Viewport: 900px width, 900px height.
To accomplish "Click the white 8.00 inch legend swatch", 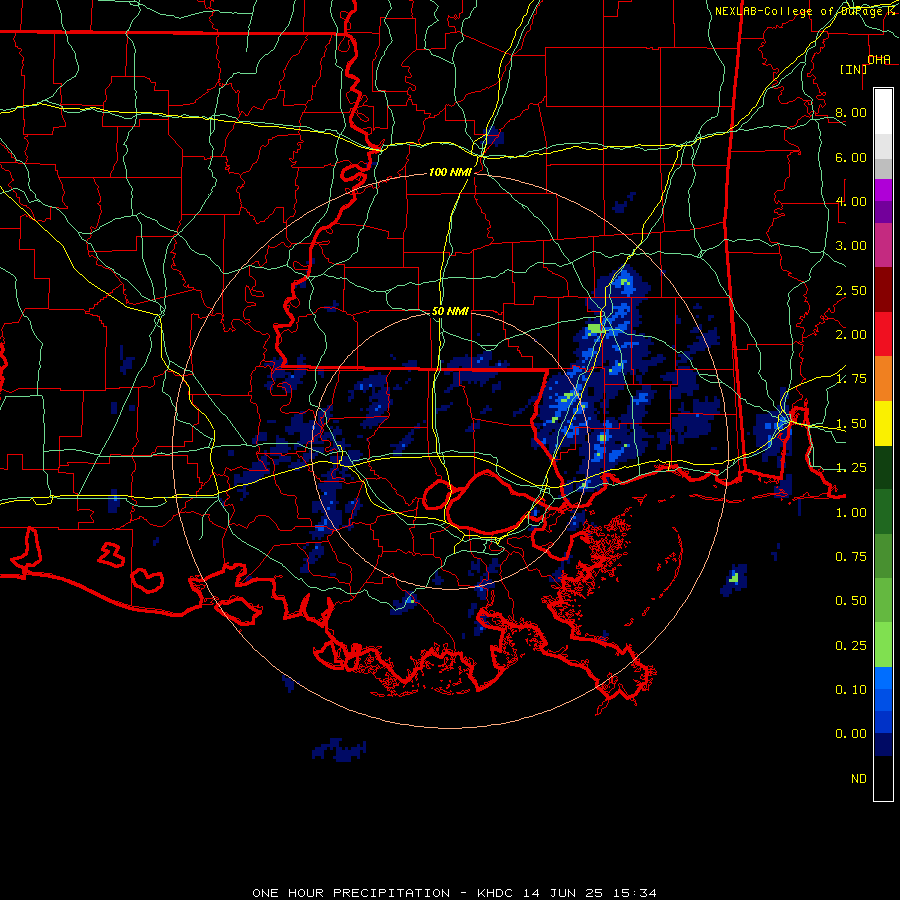I will pyautogui.click(x=883, y=112).
